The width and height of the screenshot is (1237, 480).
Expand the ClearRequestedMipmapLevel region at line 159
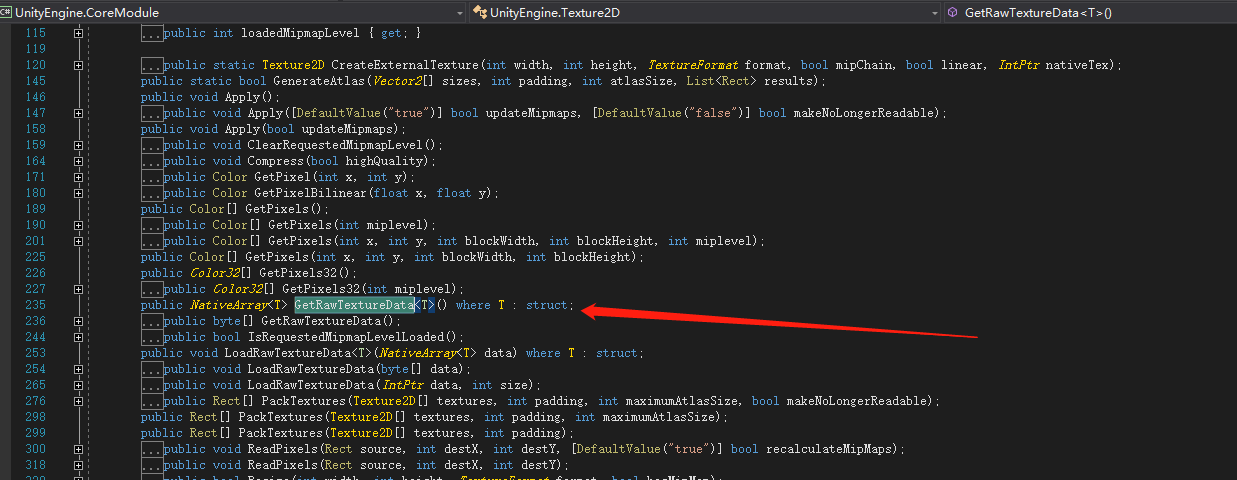pyautogui.click(x=78, y=145)
